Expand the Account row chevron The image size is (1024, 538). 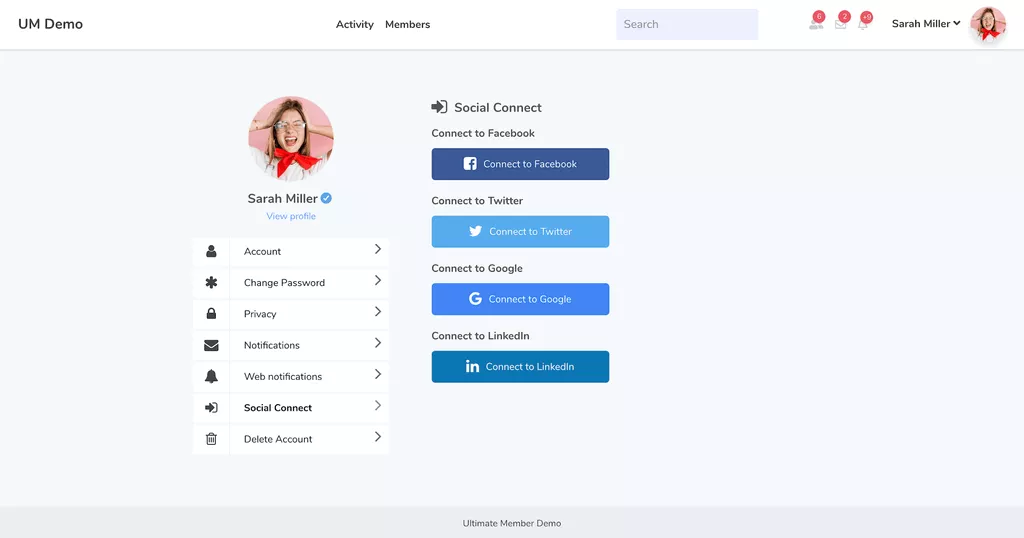[377, 250]
